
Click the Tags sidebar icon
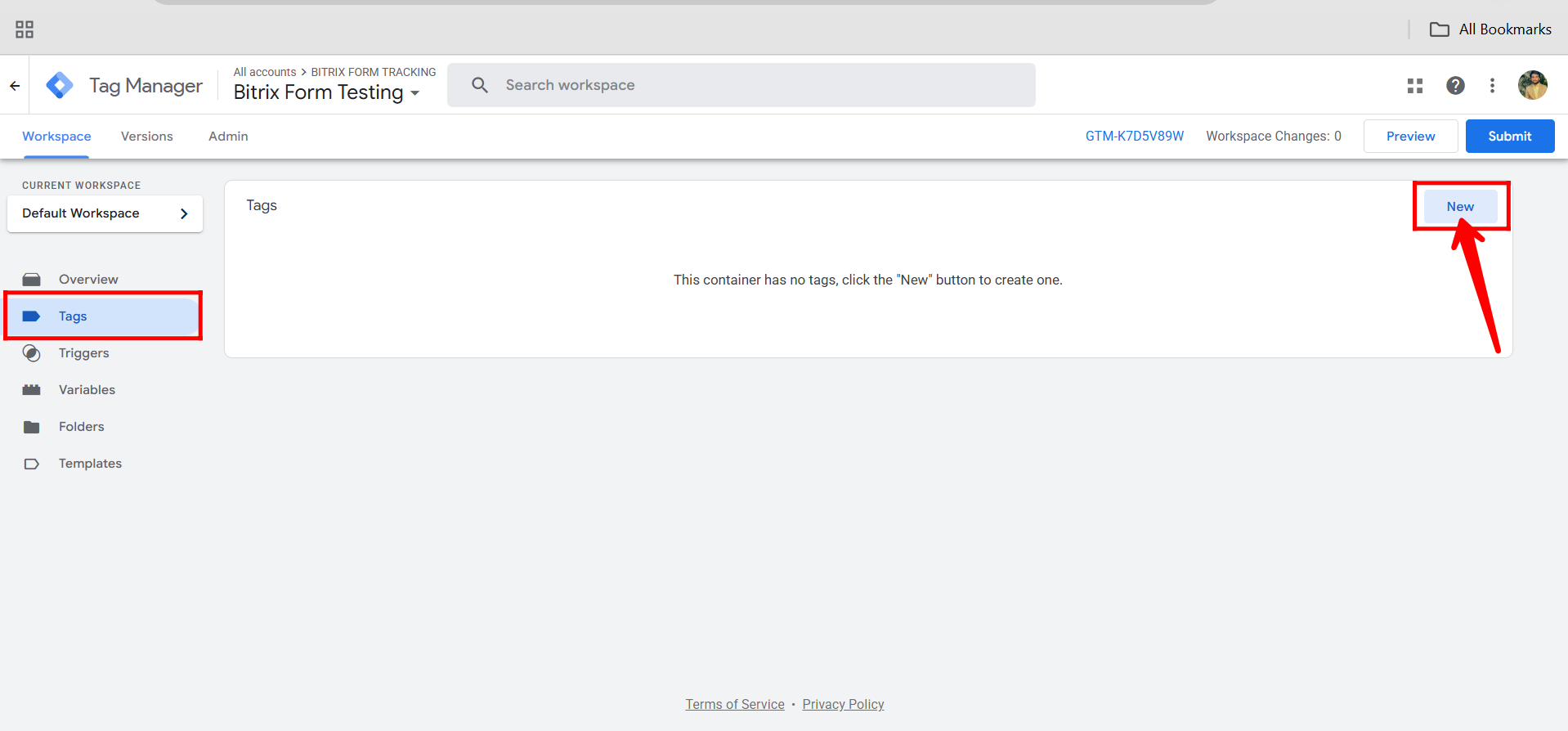[31, 316]
